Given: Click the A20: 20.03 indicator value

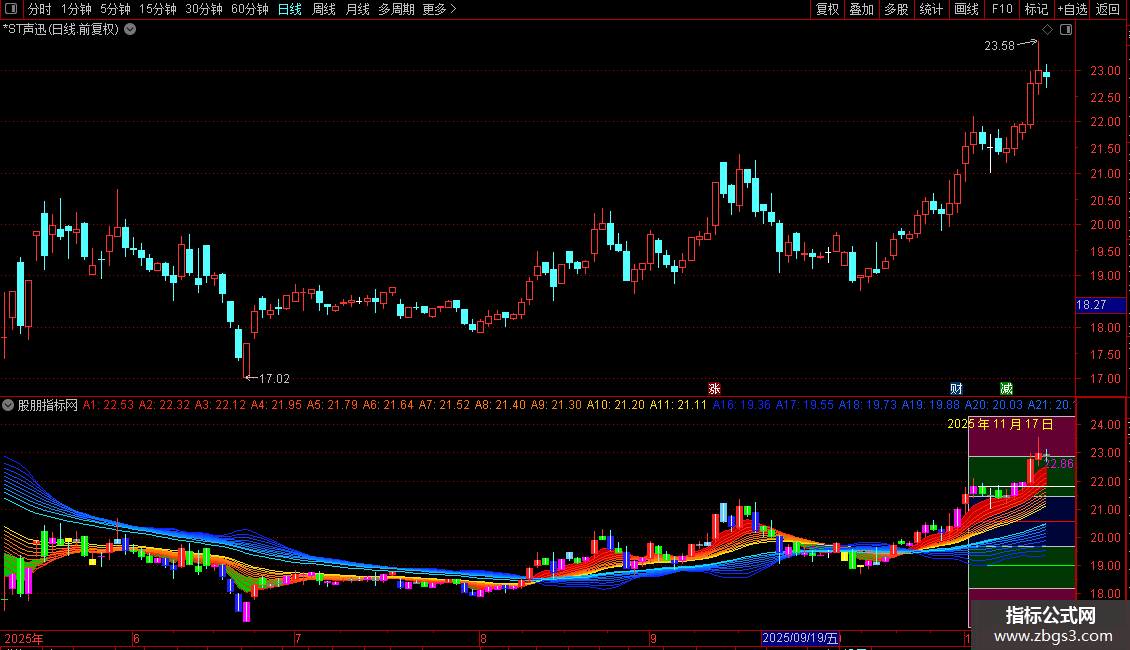Looking at the screenshot, I should pos(993,405).
